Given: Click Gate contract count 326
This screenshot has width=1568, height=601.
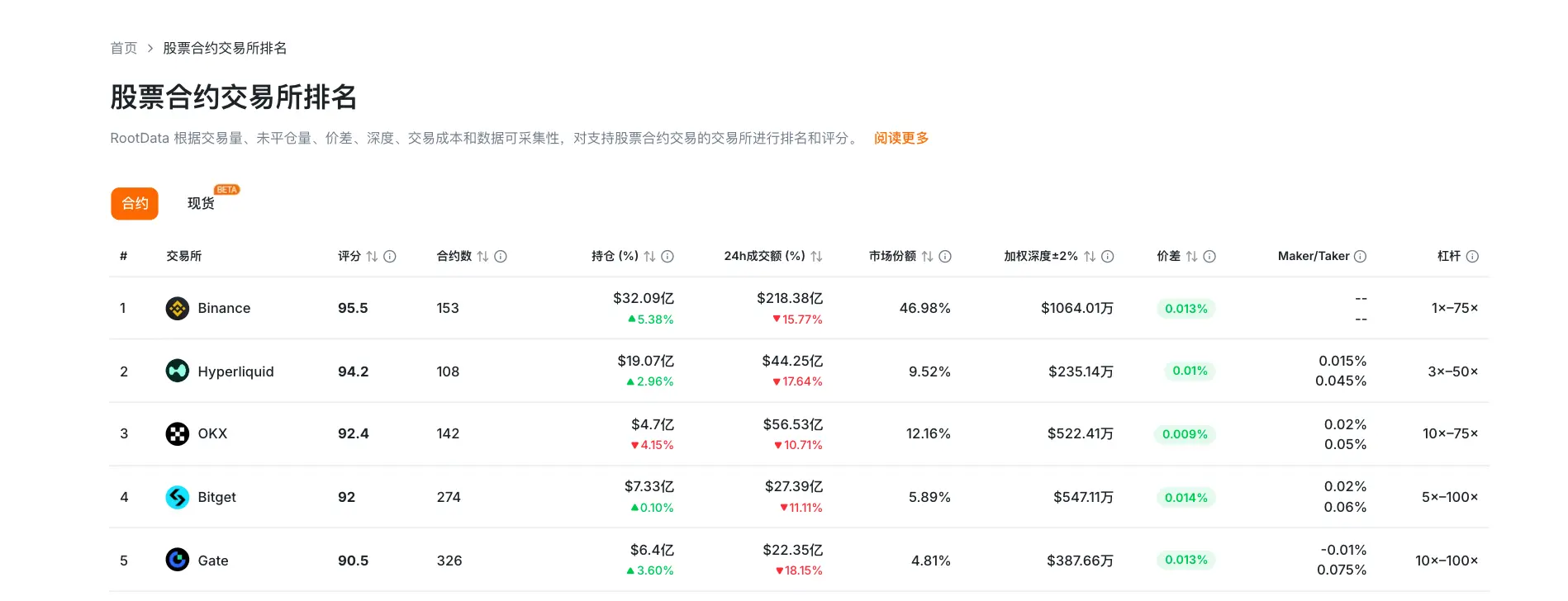Looking at the screenshot, I should click(x=449, y=561).
